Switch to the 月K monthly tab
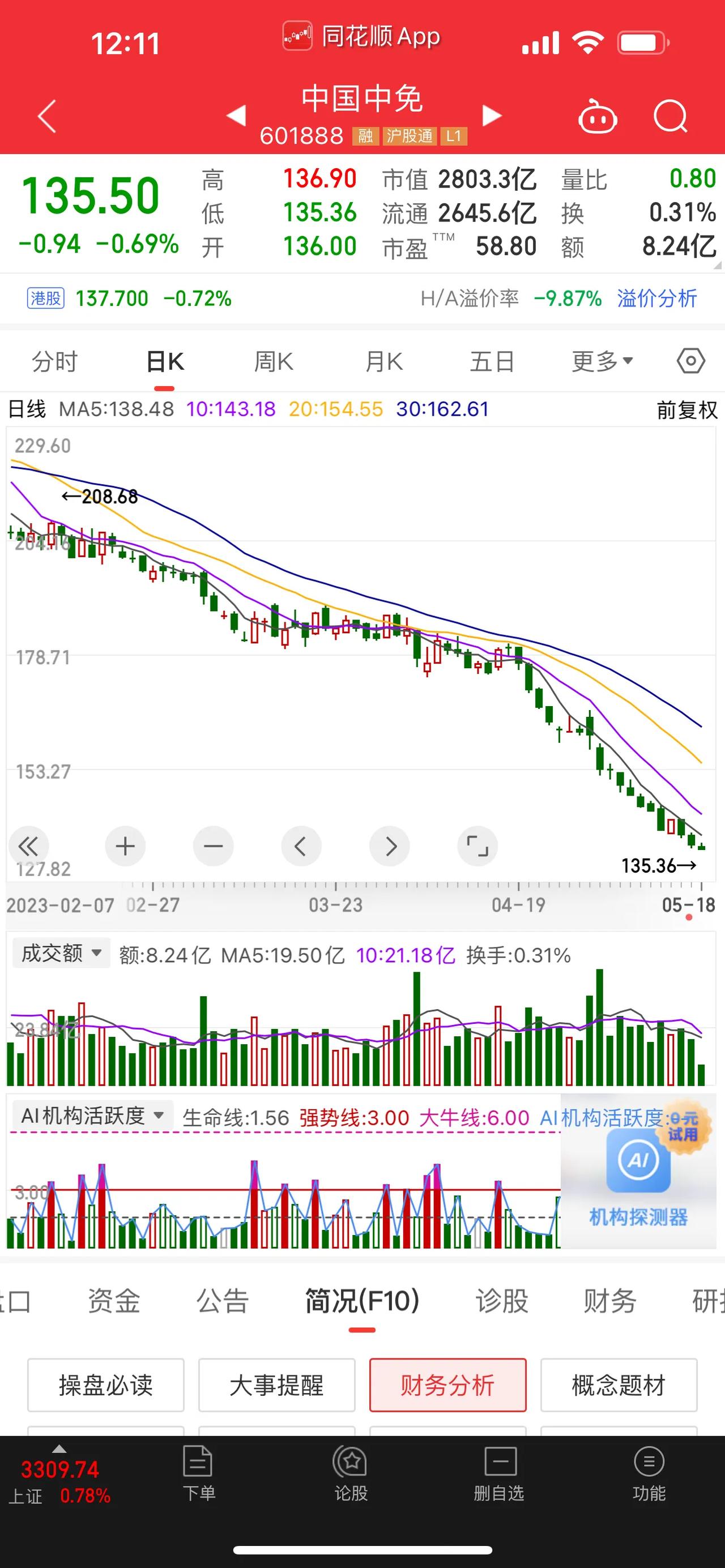Screen dimensions: 725x1568 [x=383, y=362]
